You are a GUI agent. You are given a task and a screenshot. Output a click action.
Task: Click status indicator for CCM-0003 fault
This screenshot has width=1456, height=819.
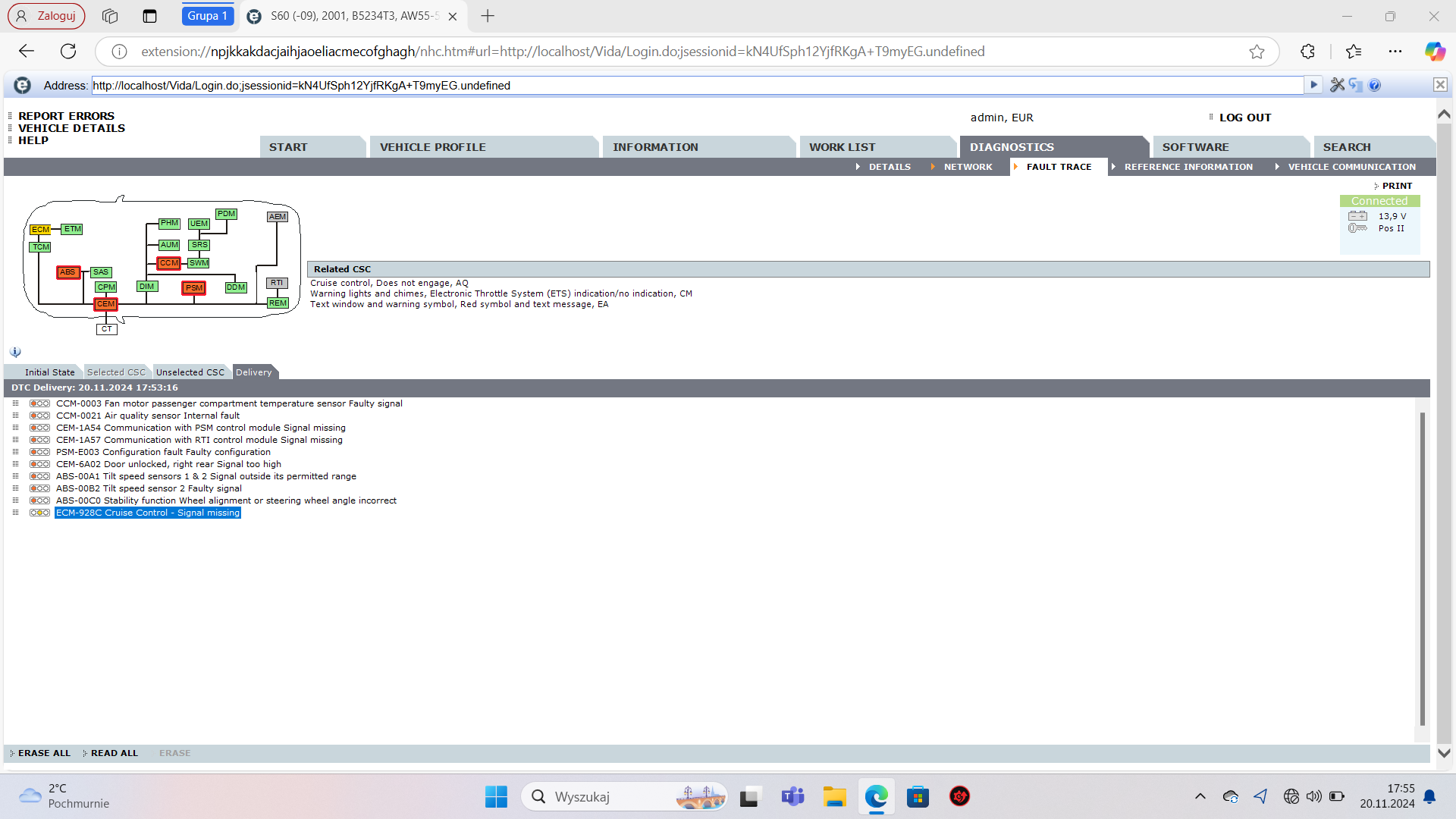click(x=39, y=403)
